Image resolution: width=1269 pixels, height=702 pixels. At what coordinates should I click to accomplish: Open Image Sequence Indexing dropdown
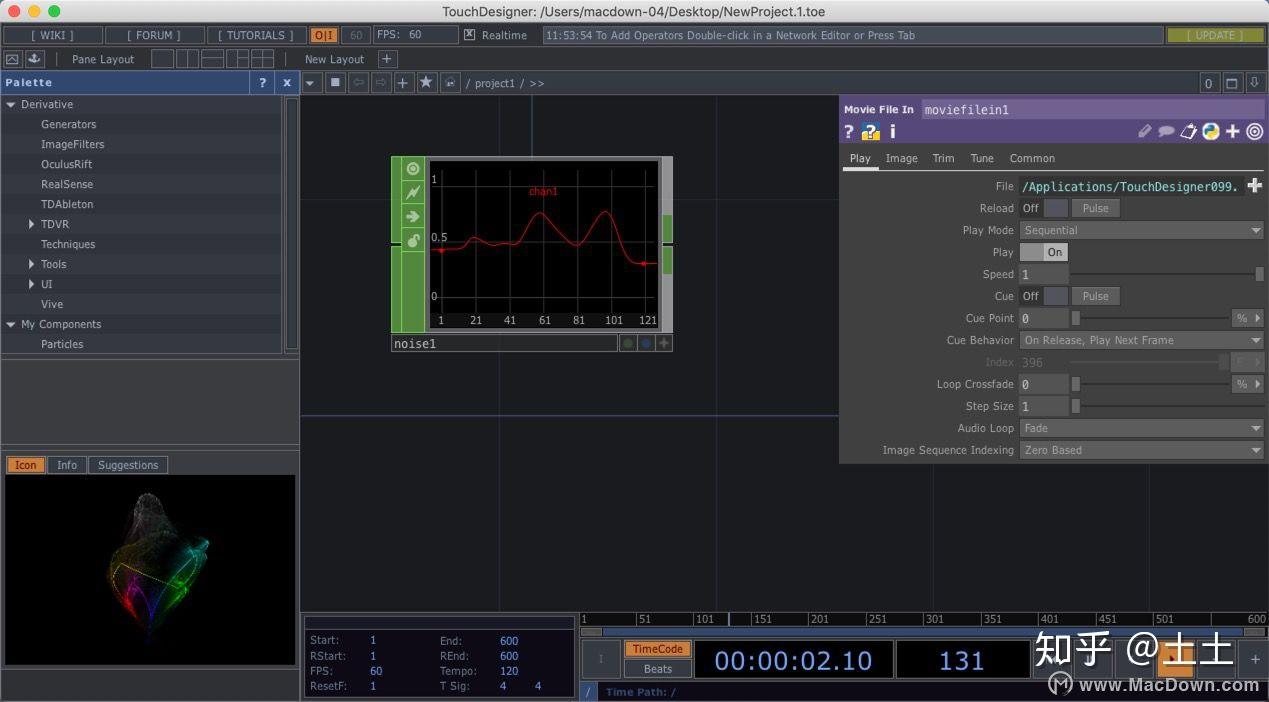click(1142, 450)
